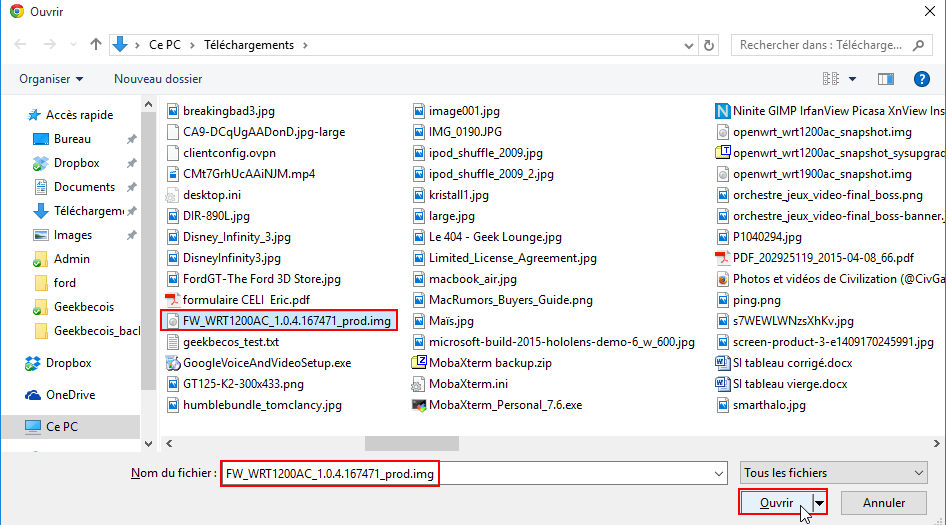Click the Up one level arrow
Image resolution: width=946 pixels, height=525 pixels.
[96, 45]
